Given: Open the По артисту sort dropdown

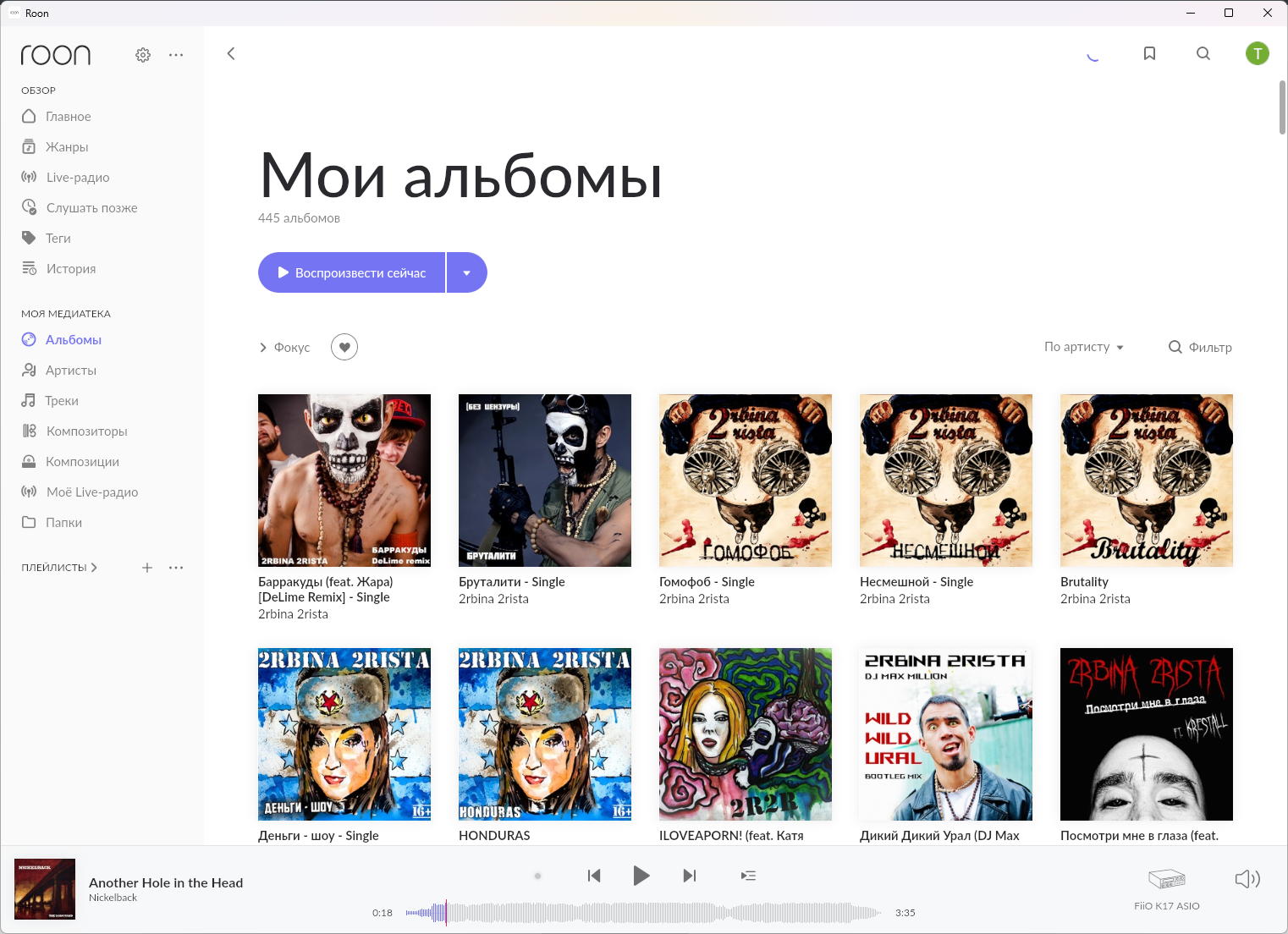Looking at the screenshot, I should coord(1084,347).
